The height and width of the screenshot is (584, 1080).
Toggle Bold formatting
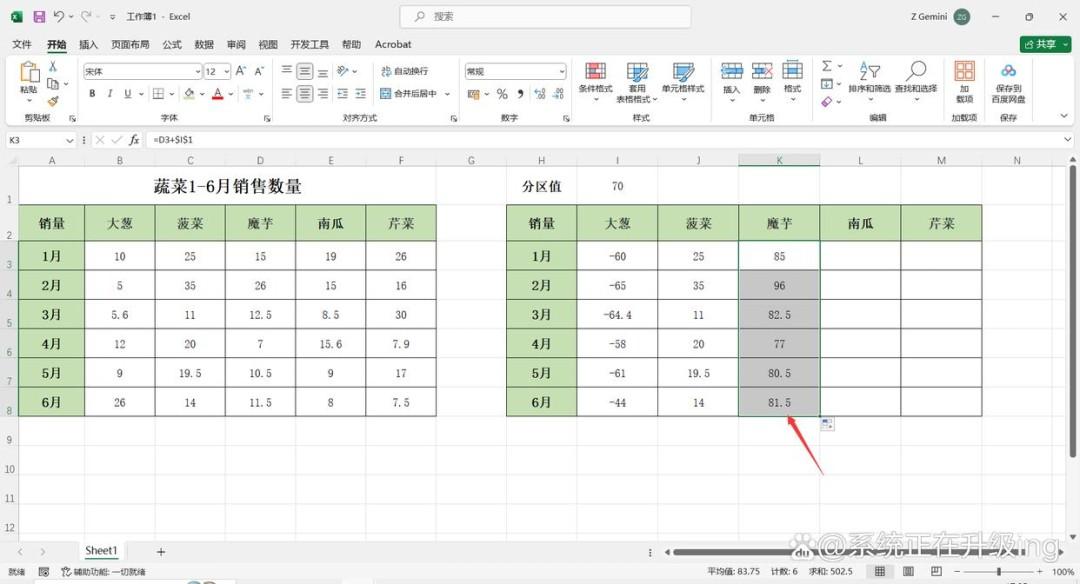coord(92,94)
